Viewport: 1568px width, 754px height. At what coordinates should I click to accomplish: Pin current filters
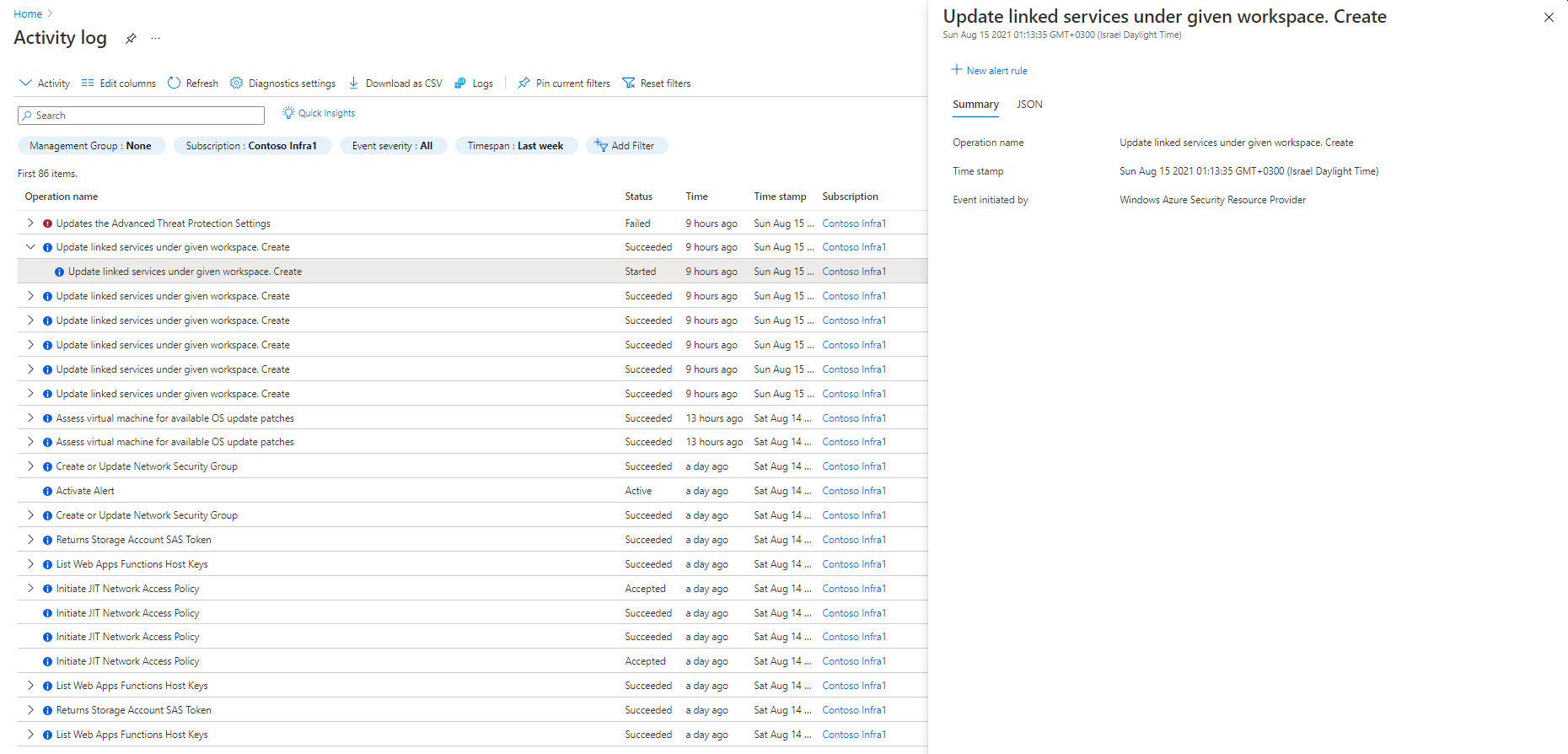click(564, 83)
